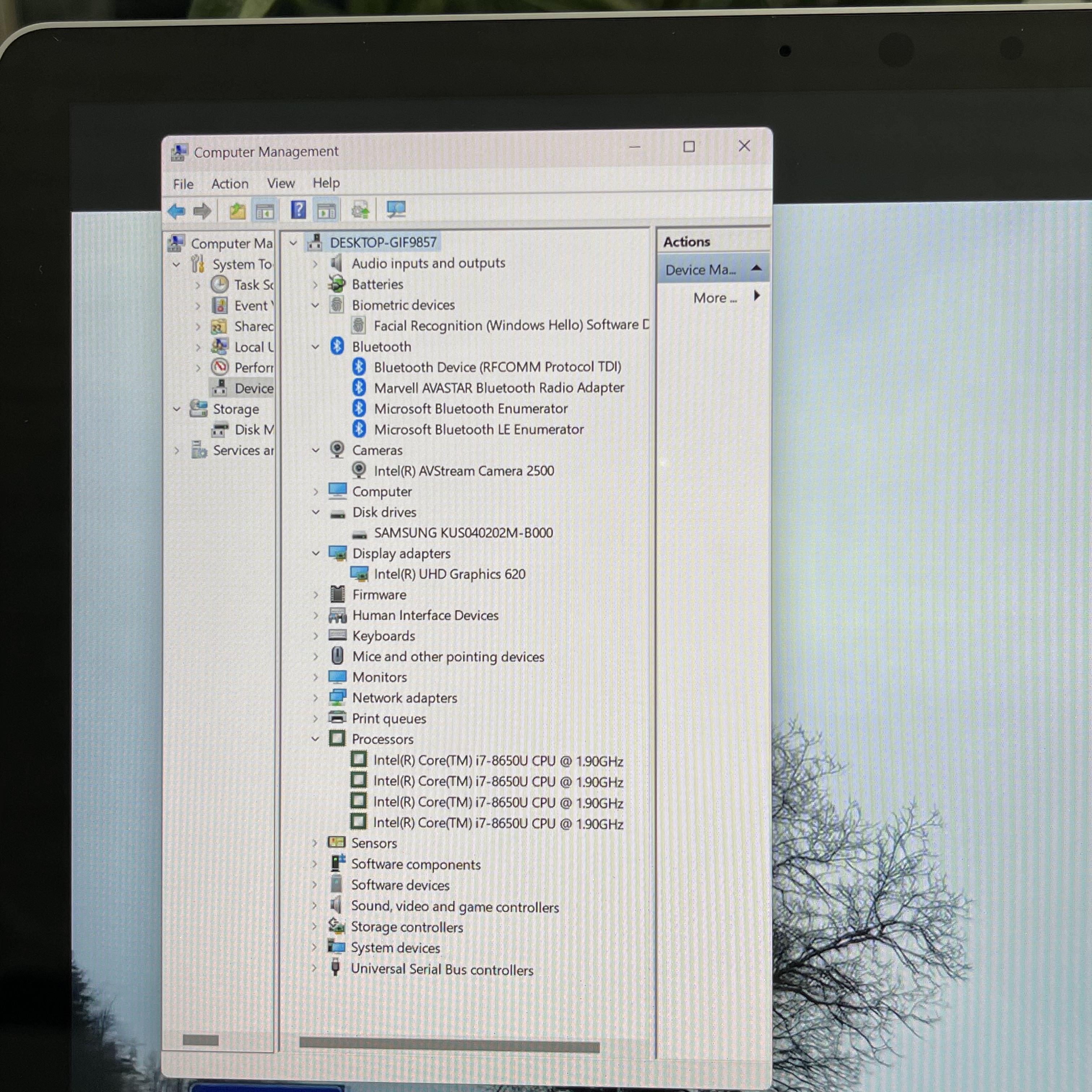Click the blue Help question mark icon
Image resolution: width=1092 pixels, height=1092 pixels.
[298, 210]
